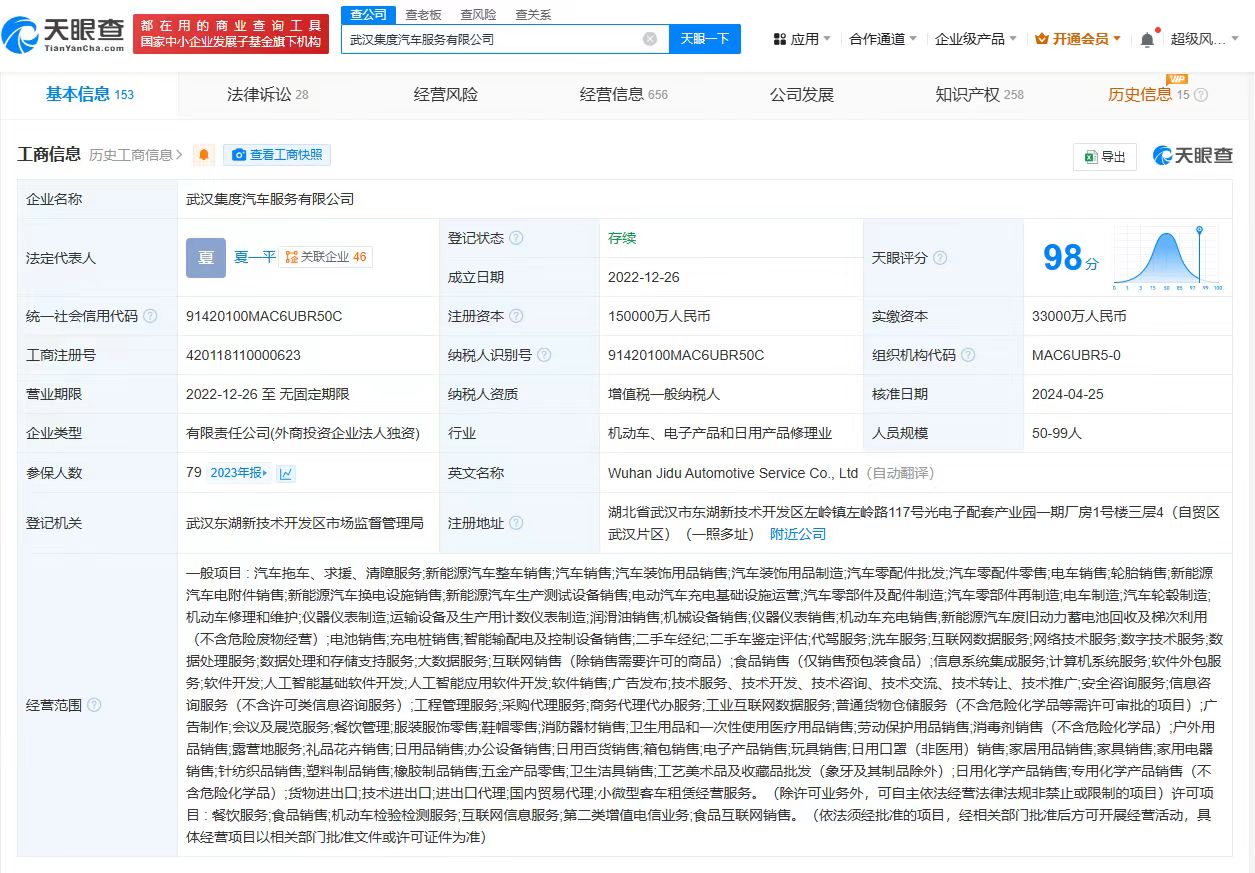Click the help icon beside 统一社会信用代码
Image resolution: width=1255 pixels, height=873 pixels.
[x=150, y=316]
